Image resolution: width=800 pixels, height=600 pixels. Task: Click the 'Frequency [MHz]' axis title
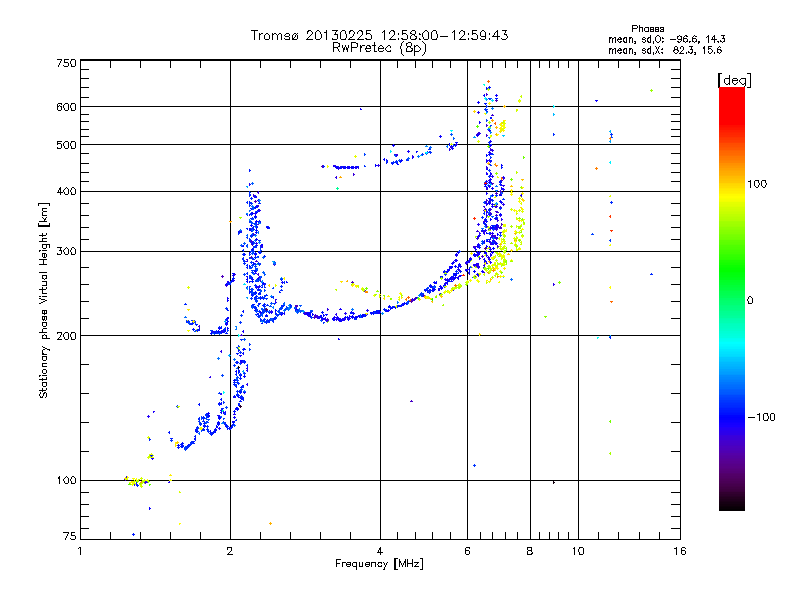point(379,564)
